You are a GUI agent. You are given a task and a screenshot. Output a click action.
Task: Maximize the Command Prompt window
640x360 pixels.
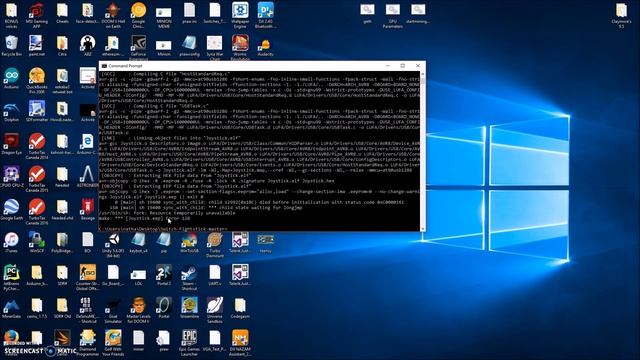(402, 65)
